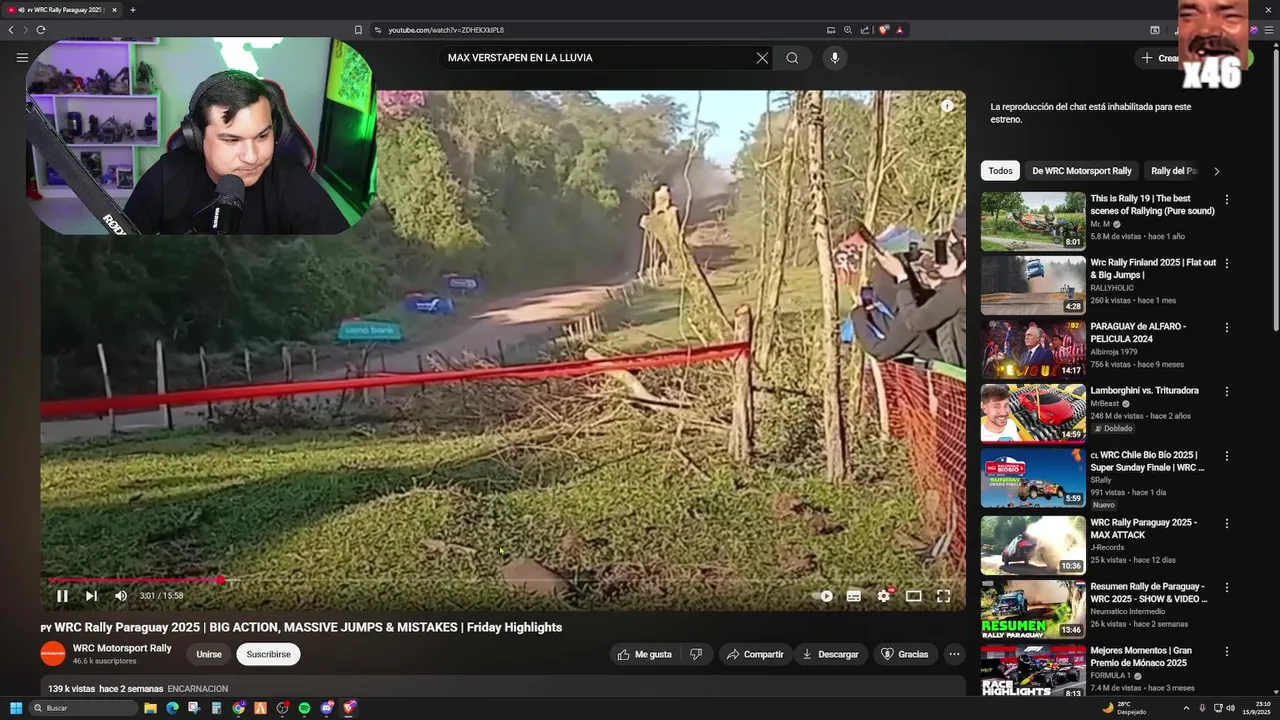
Task: Subscribe with the Suscribirse button
Action: click(268, 654)
